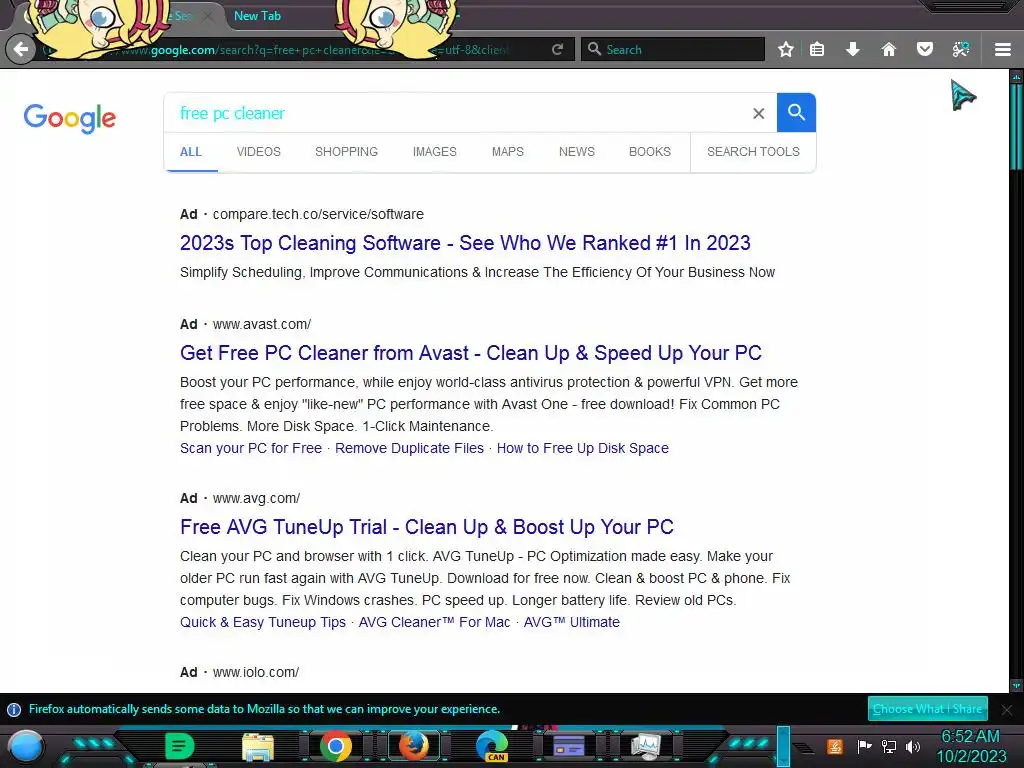Open the 2023s Top Cleaning Software result
1024x768 pixels.
point(465,243)
